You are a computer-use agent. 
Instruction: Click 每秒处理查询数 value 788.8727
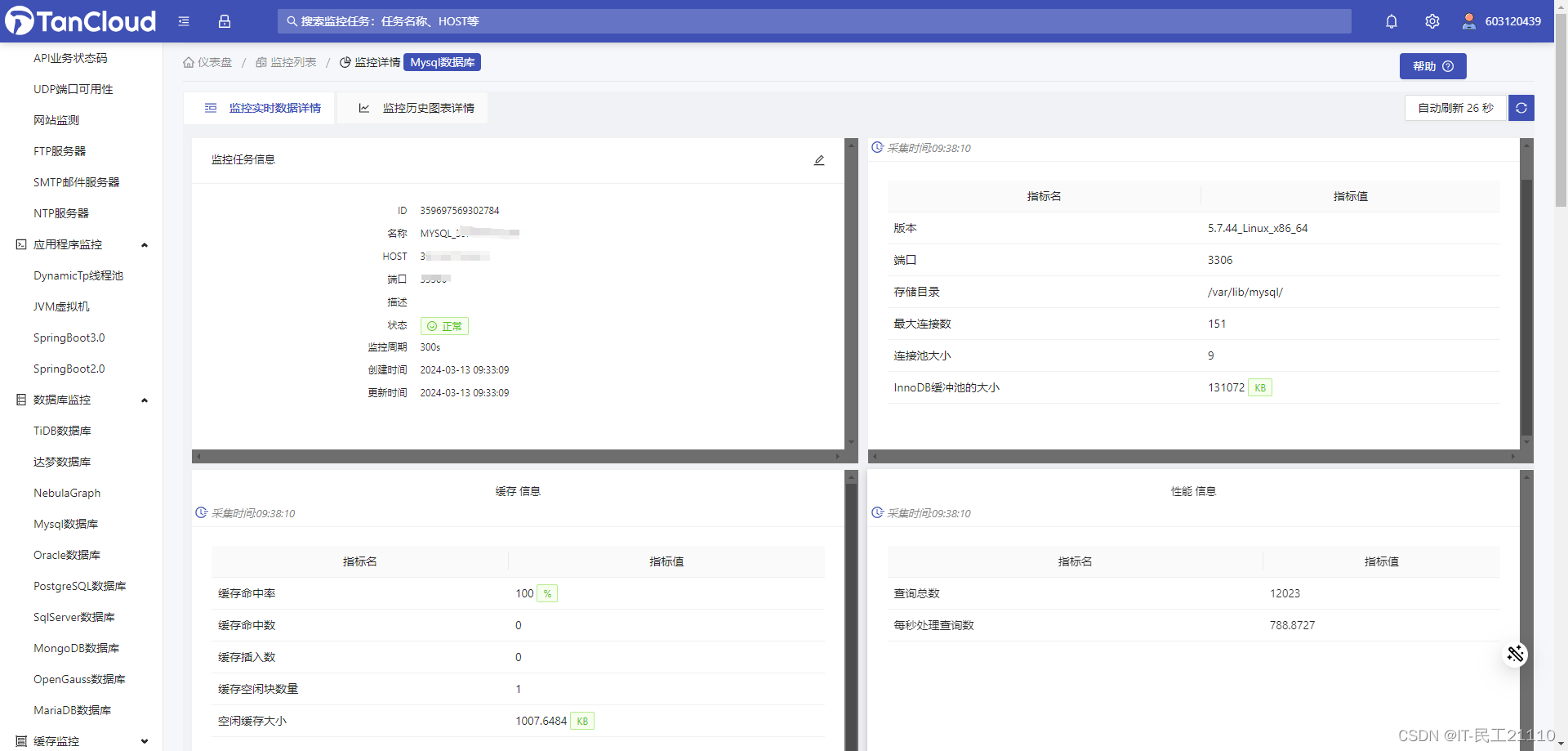1292,625
